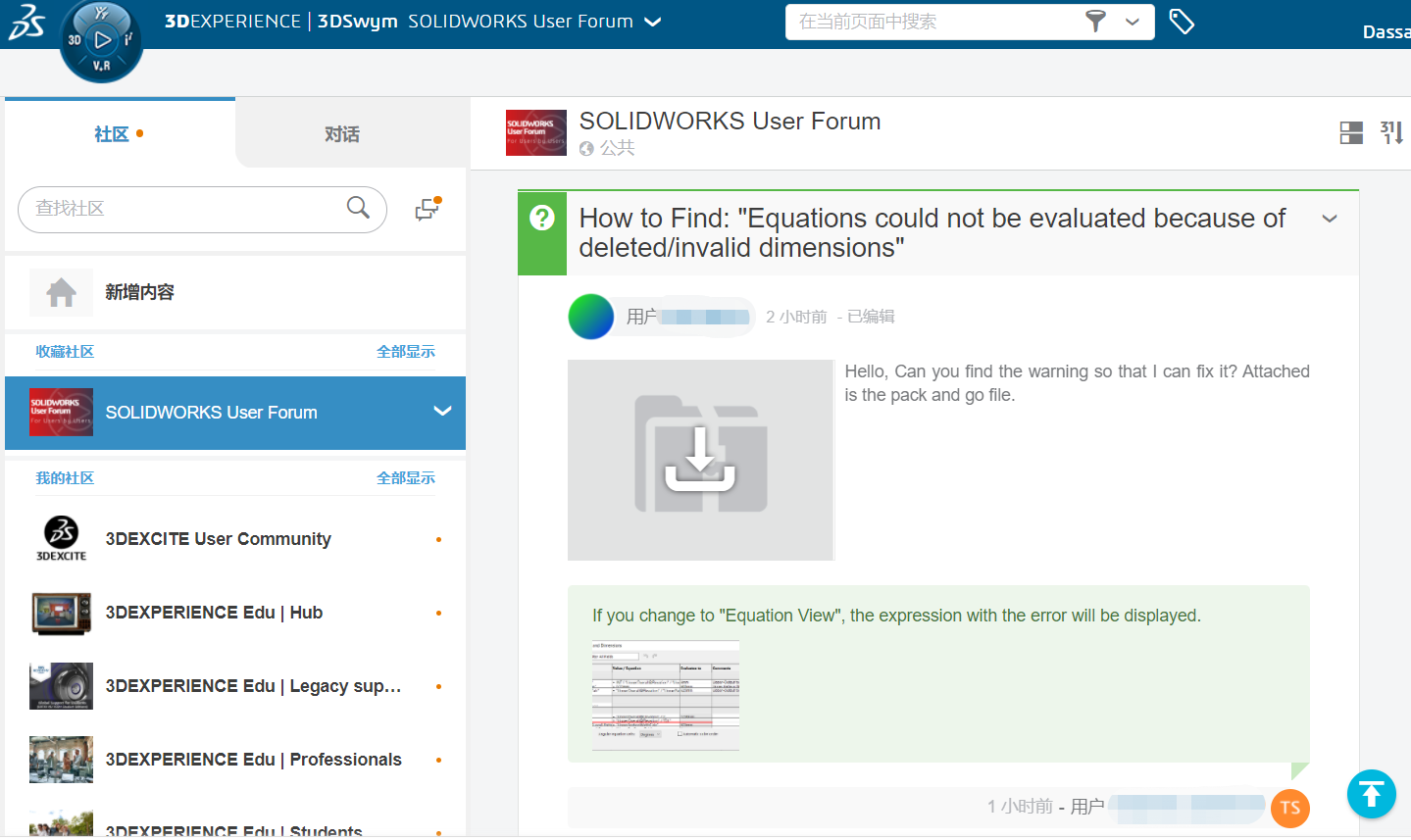This screenshot has width=1411, height=840.
Task: Click the 3DS logo icon
Action: pyautogui.click(x=26, y=23)
